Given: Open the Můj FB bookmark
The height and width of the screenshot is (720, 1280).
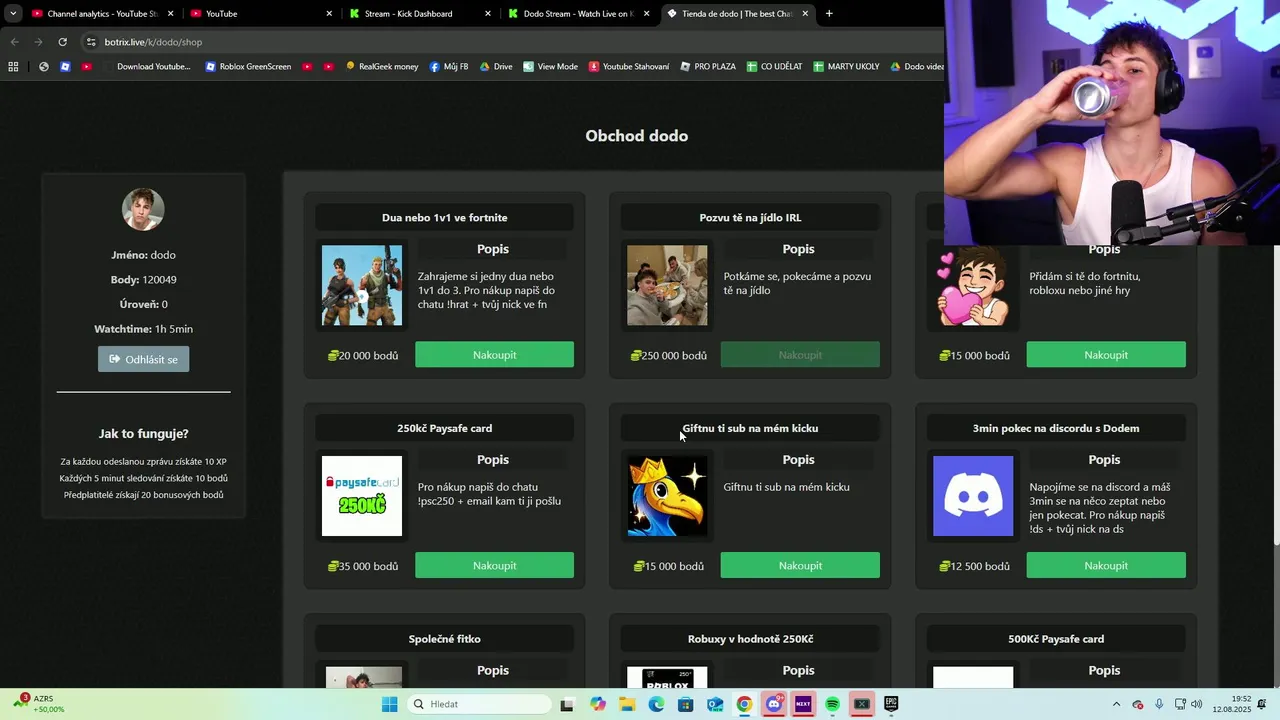Looking at the screenshot, I should pos(449,67).
